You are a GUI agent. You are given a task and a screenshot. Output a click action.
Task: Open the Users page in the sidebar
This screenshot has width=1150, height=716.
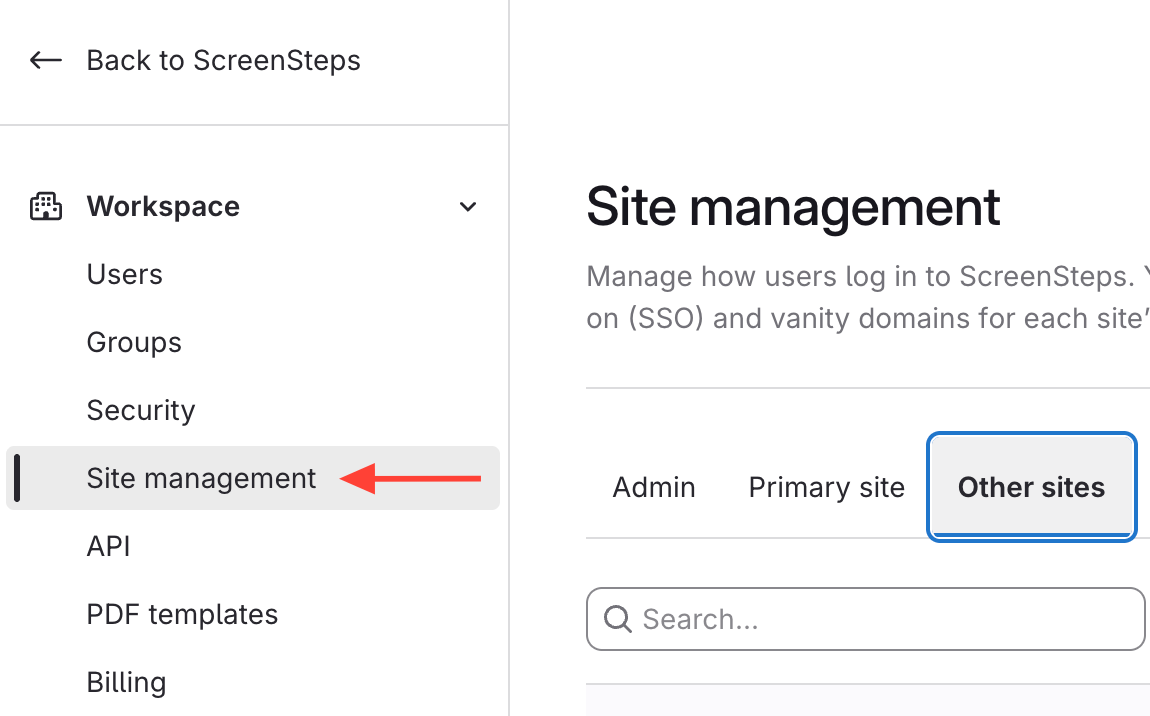[125, 275]
